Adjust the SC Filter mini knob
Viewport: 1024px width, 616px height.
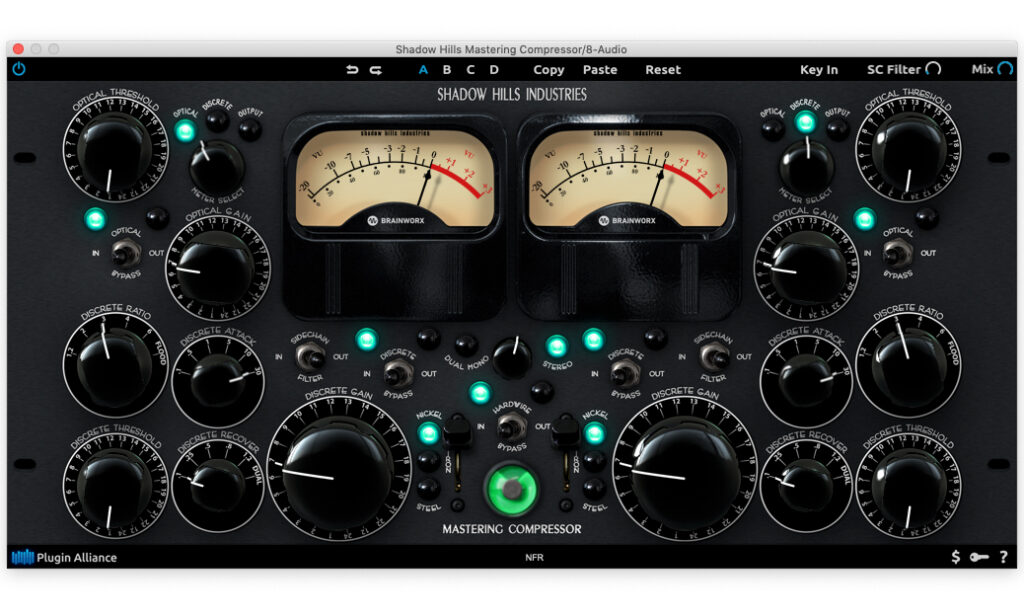[933, 69]
